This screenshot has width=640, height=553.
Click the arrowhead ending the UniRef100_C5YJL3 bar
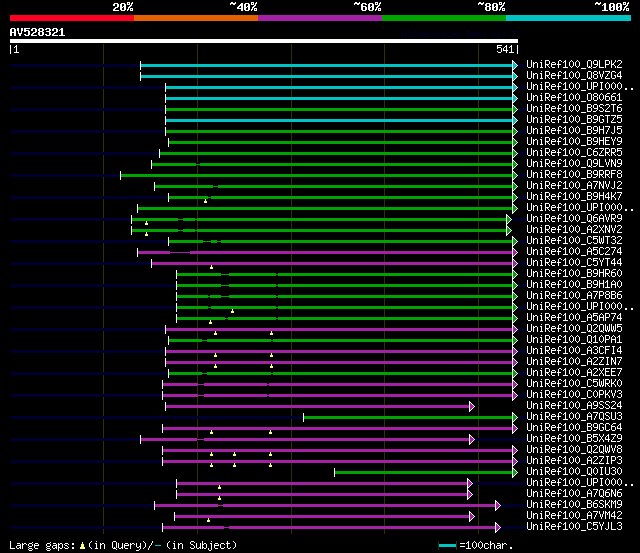498,527
